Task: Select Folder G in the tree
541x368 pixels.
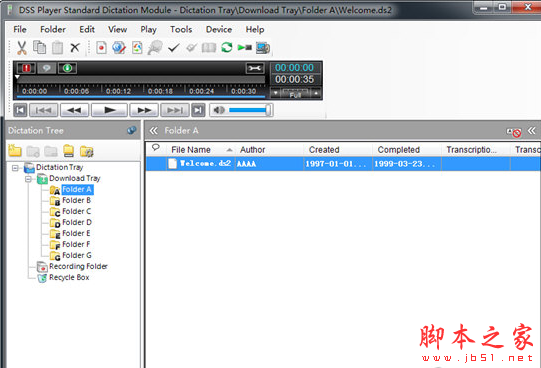Action: 77,256
